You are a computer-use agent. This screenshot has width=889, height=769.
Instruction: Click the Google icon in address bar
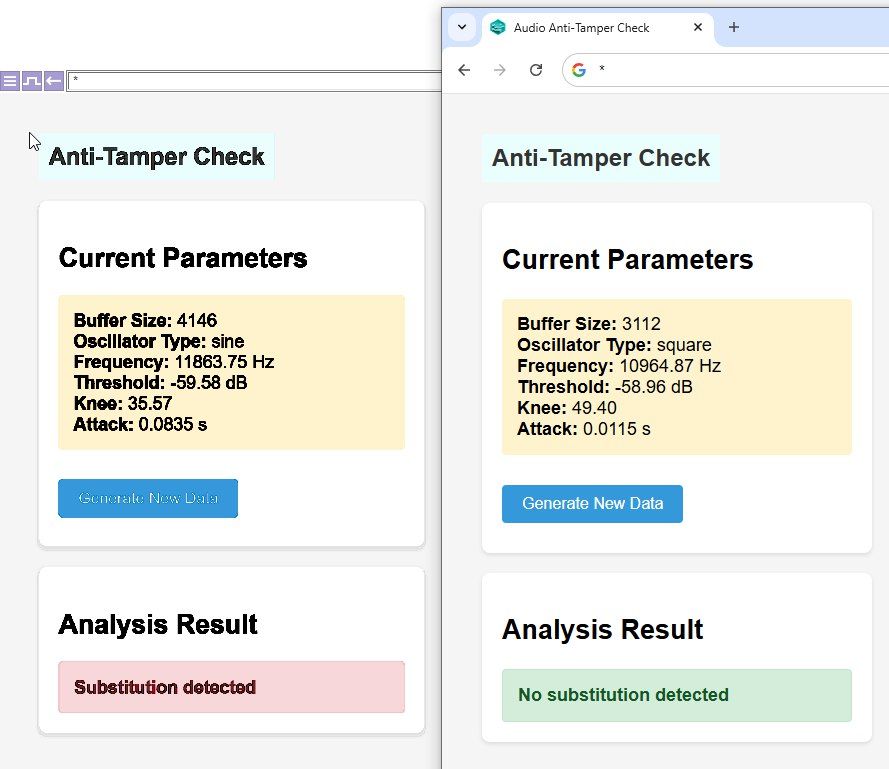[579, 70]
